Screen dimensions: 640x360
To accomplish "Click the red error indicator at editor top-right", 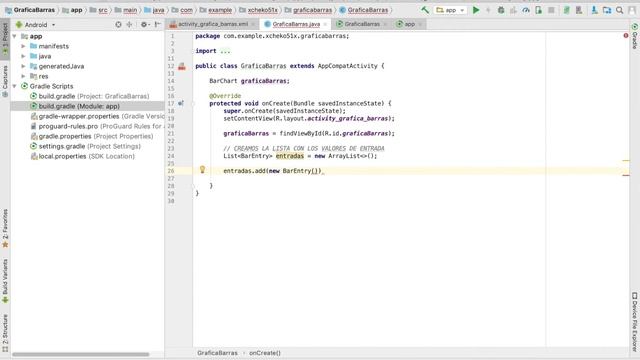I will pyautogui.click(x=626, y=36).
